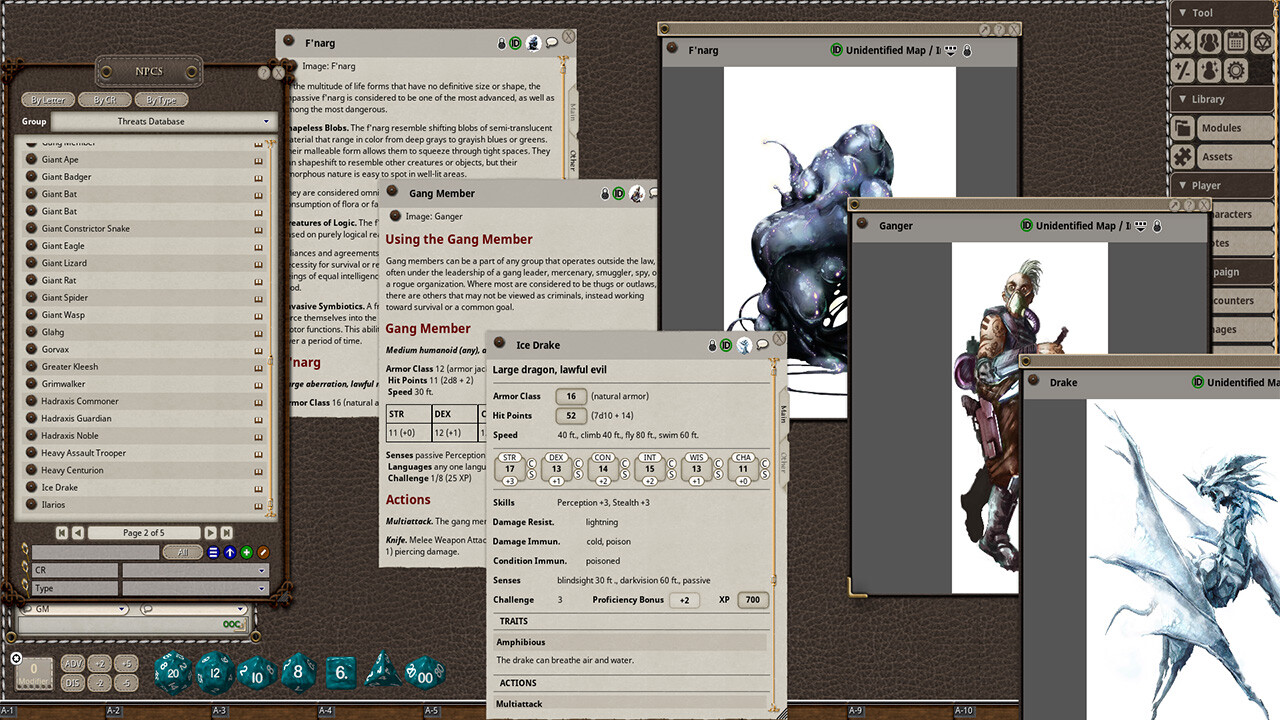This screenshot has height=720, width=1280.
Task: Select the modifiers +/- tool icon
Action: tap(1183, 70)
